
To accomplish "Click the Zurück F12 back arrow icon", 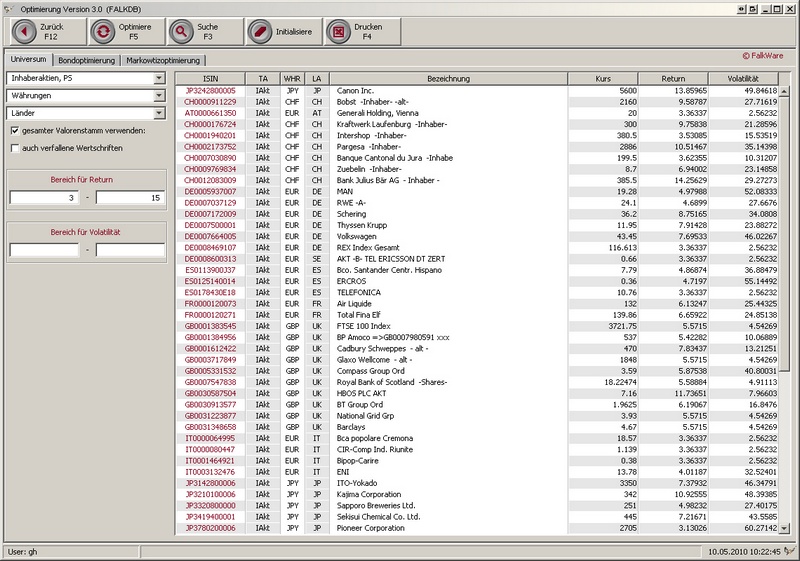I will pos(24,32).
